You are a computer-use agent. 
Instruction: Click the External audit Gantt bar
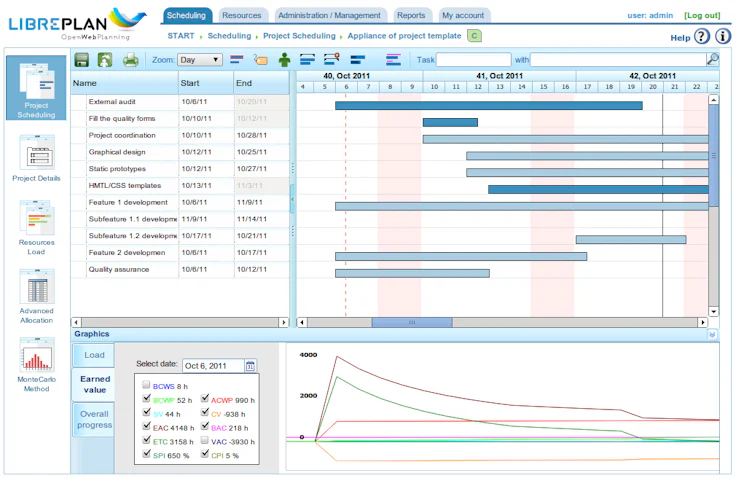coord(489,106)
